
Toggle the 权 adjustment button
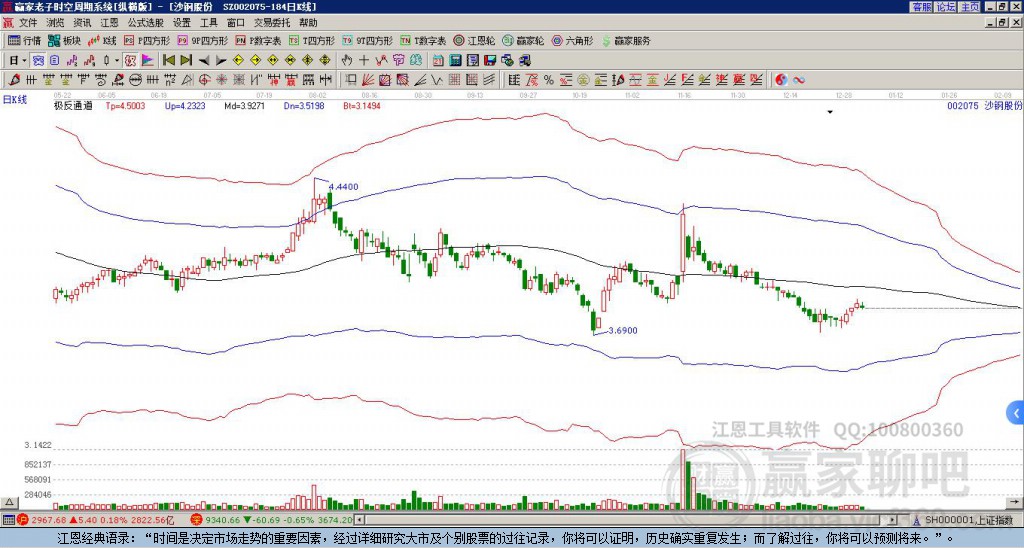130,61
